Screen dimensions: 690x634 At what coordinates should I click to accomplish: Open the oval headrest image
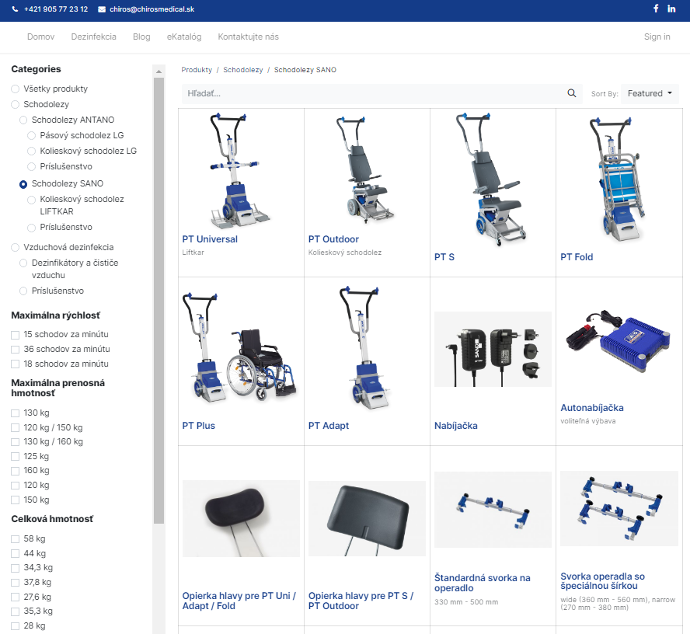click(x=241, y=518)
